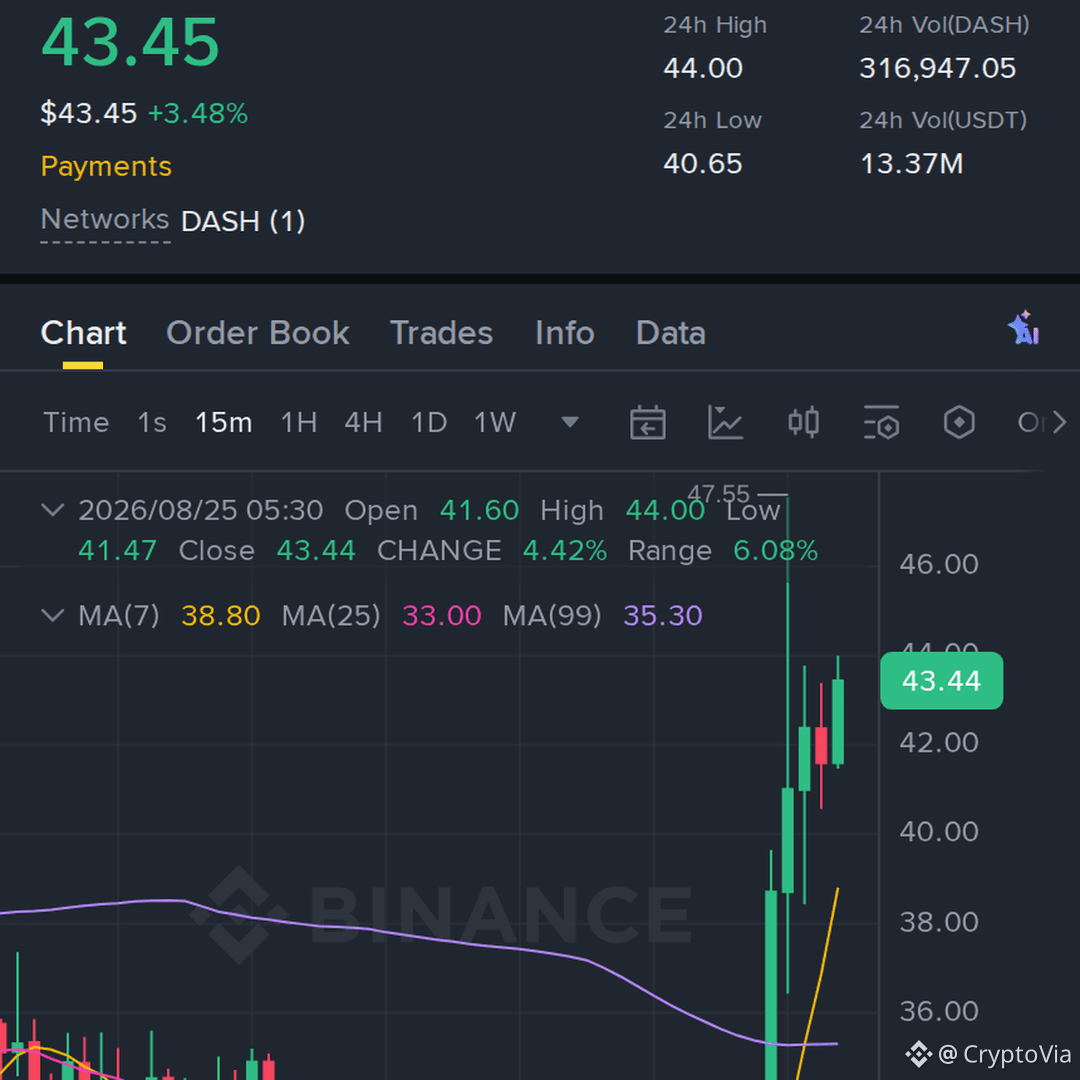Click the Close 43.44 value
1080x1080 pixels.
(x=316, y=551)
